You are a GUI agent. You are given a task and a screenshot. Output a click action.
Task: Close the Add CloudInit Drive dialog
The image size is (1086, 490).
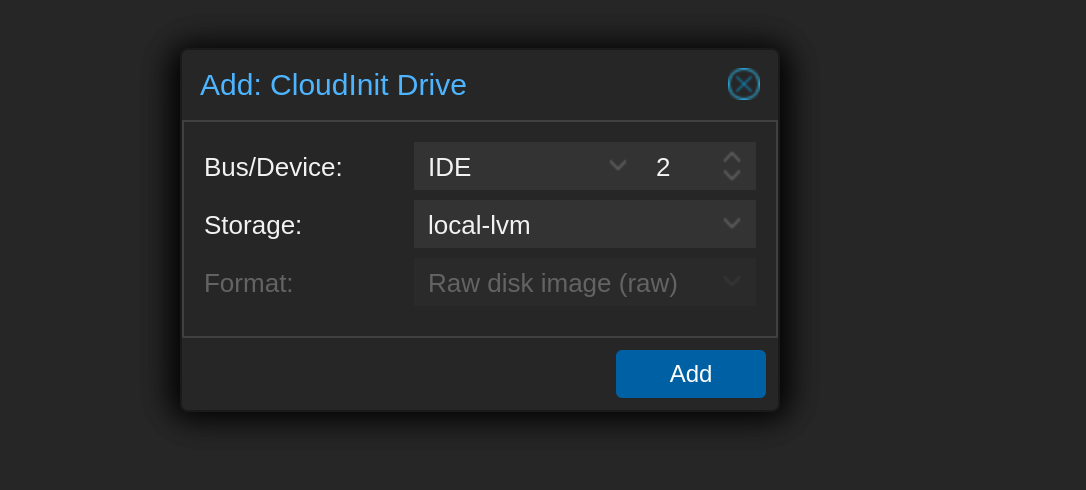(x=744, y=84)
